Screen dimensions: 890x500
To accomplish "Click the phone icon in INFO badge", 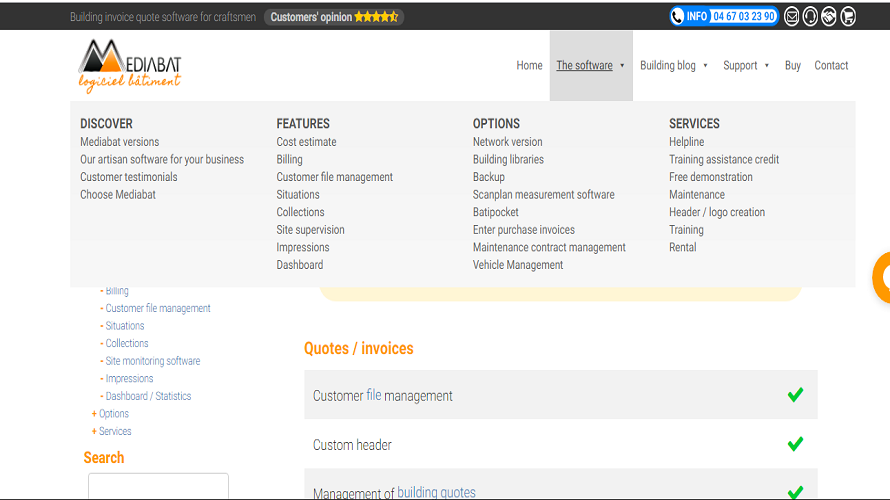I will [x=677, y=16].
